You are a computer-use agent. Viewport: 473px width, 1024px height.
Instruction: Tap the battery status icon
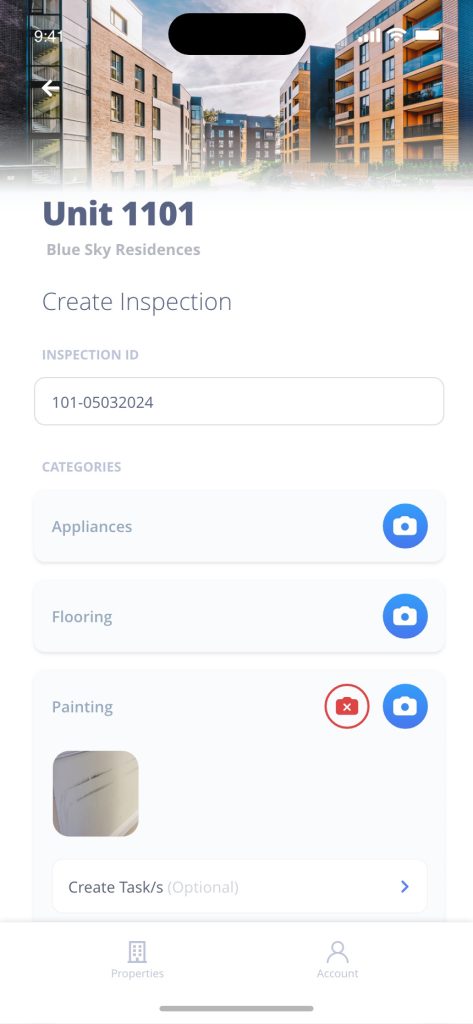[x=427, y=35]
